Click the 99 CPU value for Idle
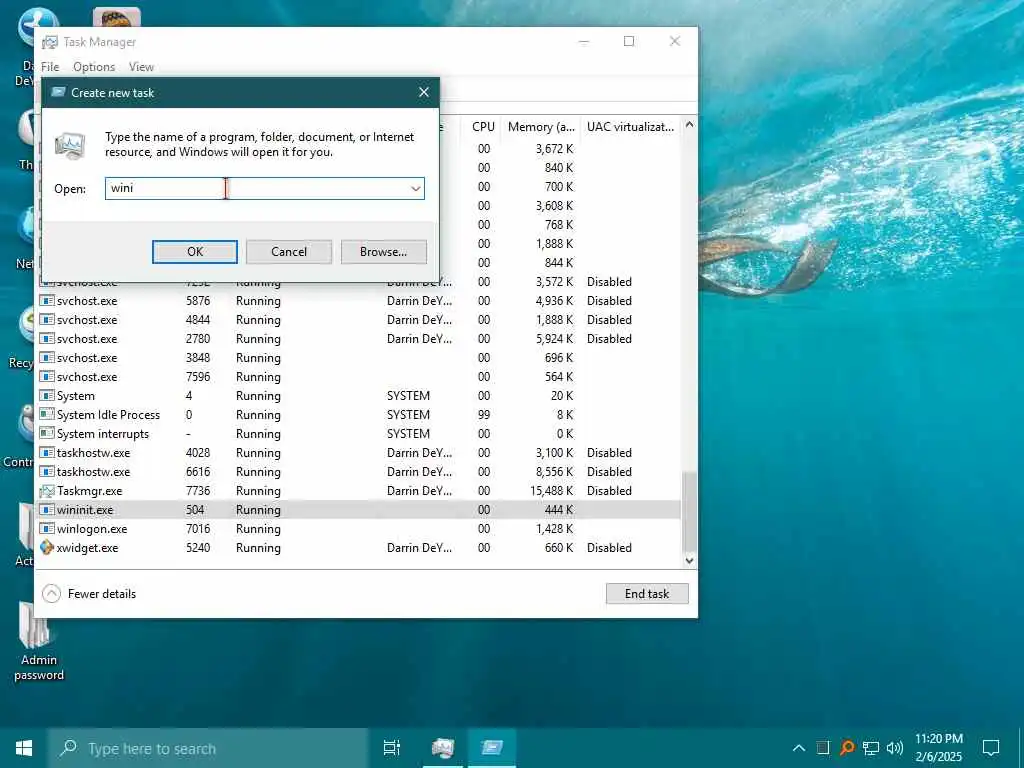This screenshot has height=768, width=1024. point(483,415)
